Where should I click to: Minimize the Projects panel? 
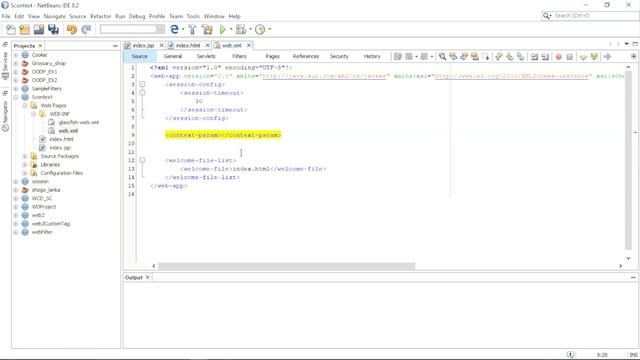pos(115,46)
